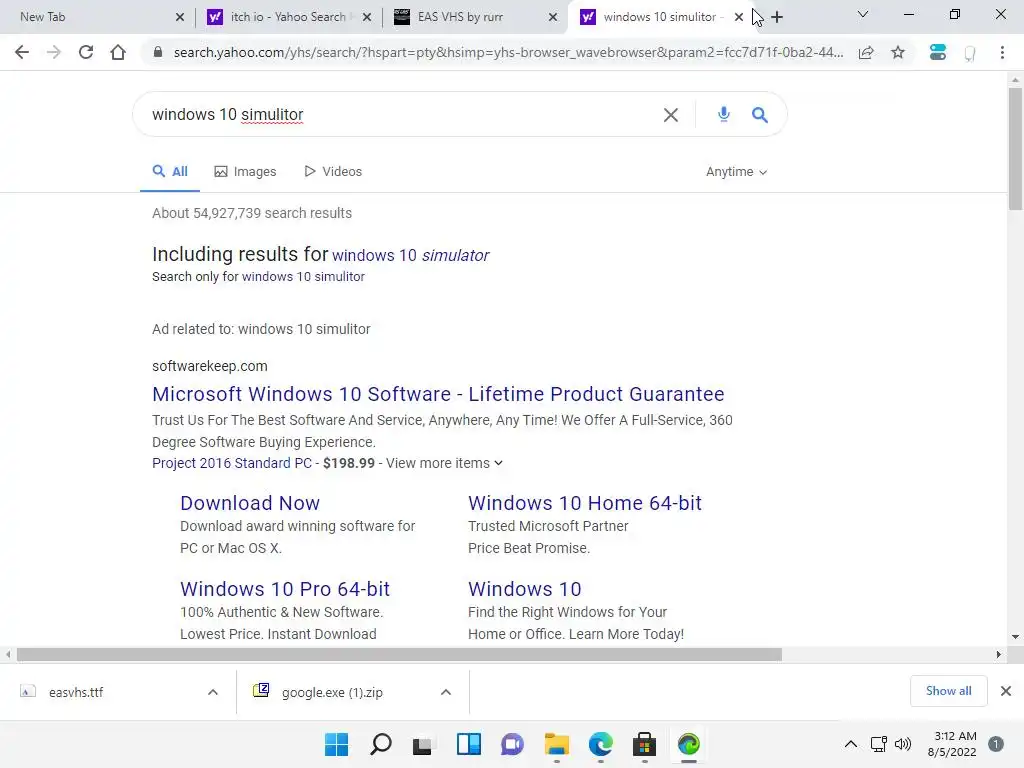
Task: Bookmark this page with the star
Action: (898, 52)
